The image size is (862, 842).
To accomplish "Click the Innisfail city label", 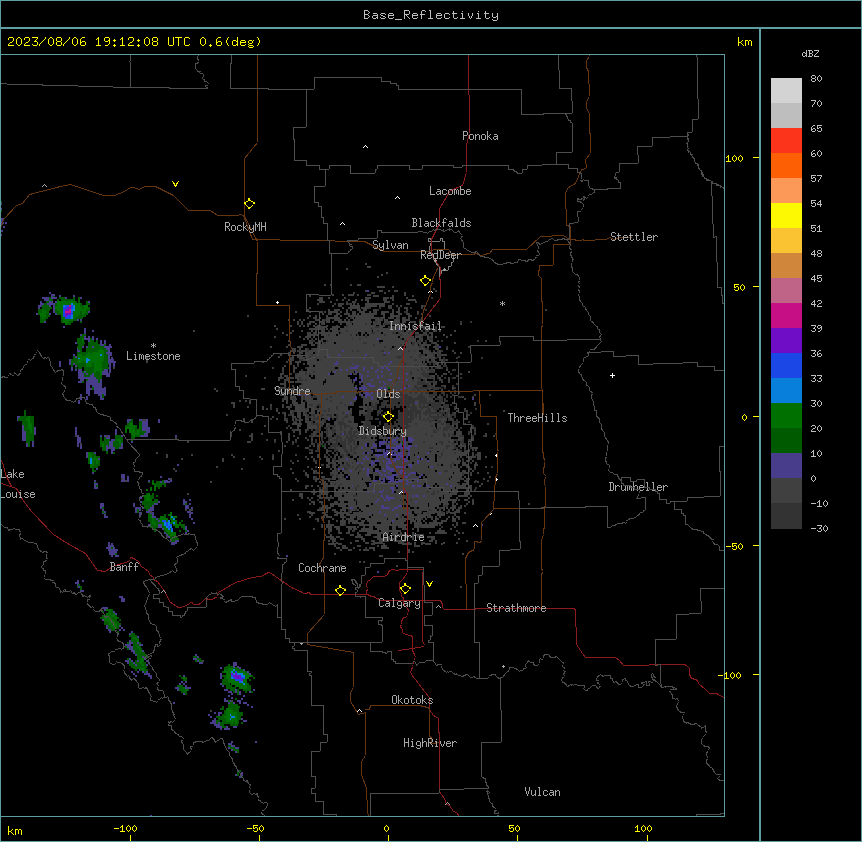I will point(415,326).
